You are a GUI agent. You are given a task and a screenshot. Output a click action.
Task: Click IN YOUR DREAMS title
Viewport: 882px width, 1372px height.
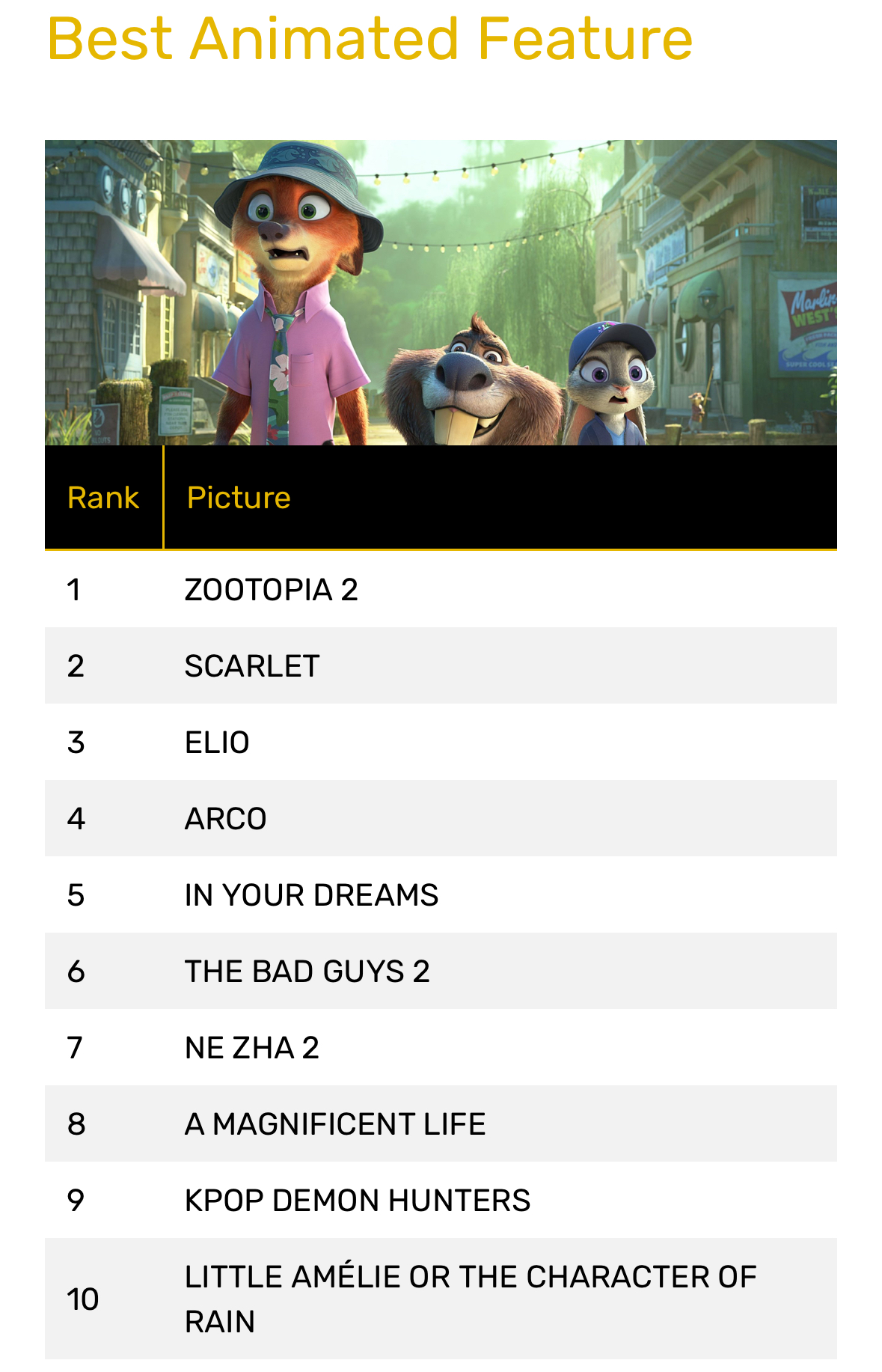click(311, 895)
